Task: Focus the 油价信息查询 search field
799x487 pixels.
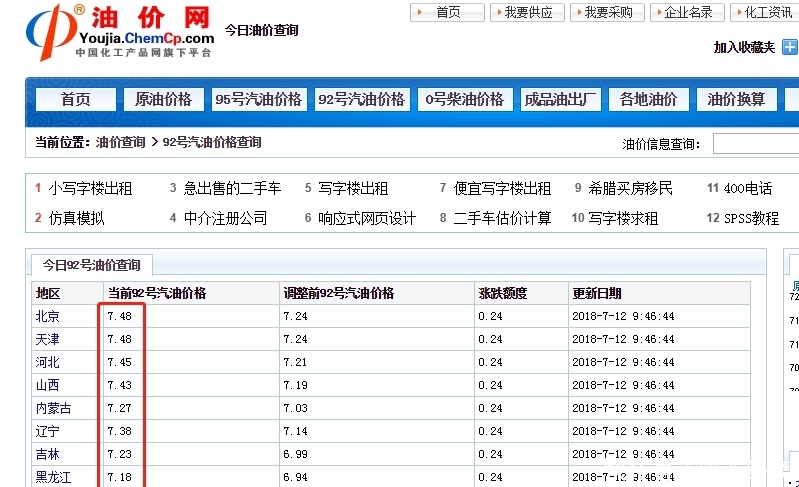Action: tap(756, 144)
